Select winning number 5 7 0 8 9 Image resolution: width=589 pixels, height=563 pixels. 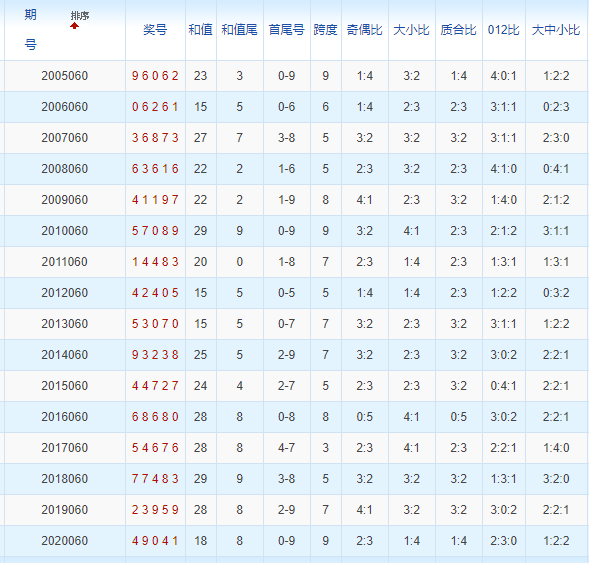[155, 231]
